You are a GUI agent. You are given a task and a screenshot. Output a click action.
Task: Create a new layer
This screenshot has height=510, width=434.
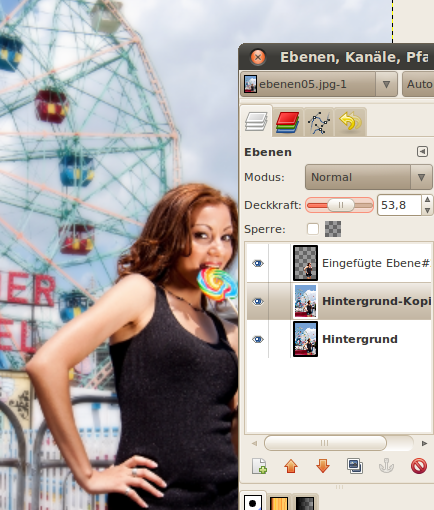[x=259, y=466]
